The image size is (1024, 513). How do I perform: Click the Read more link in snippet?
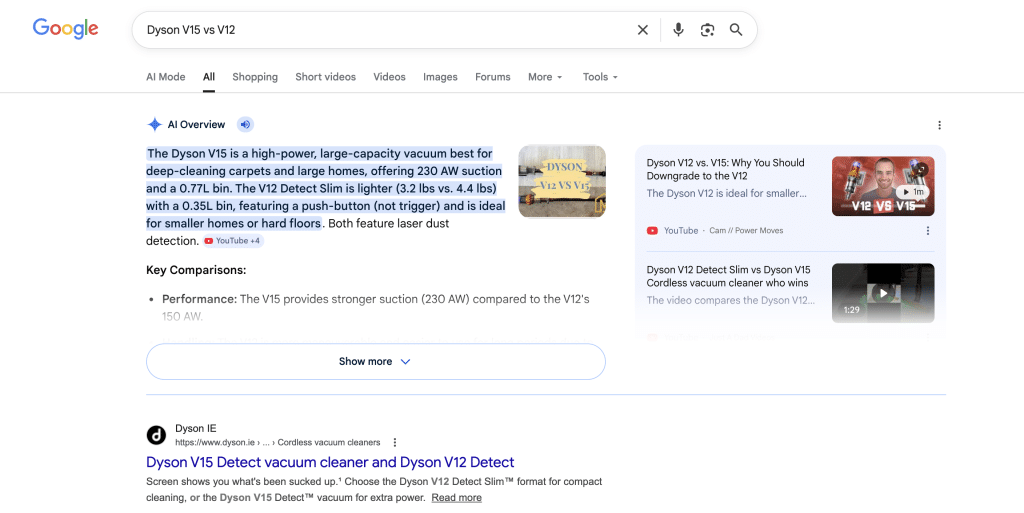(456, 498)
